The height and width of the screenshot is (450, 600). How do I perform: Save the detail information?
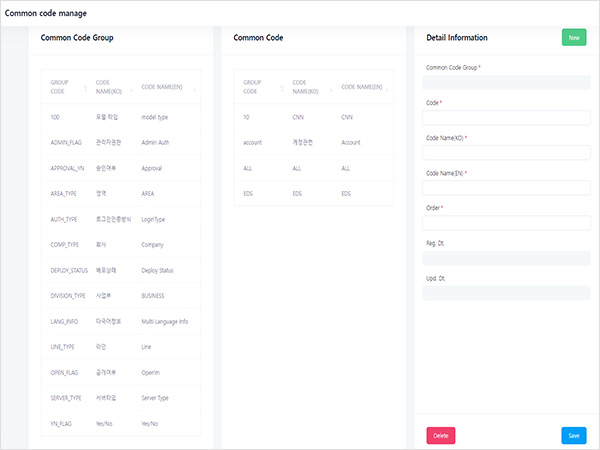573,435
